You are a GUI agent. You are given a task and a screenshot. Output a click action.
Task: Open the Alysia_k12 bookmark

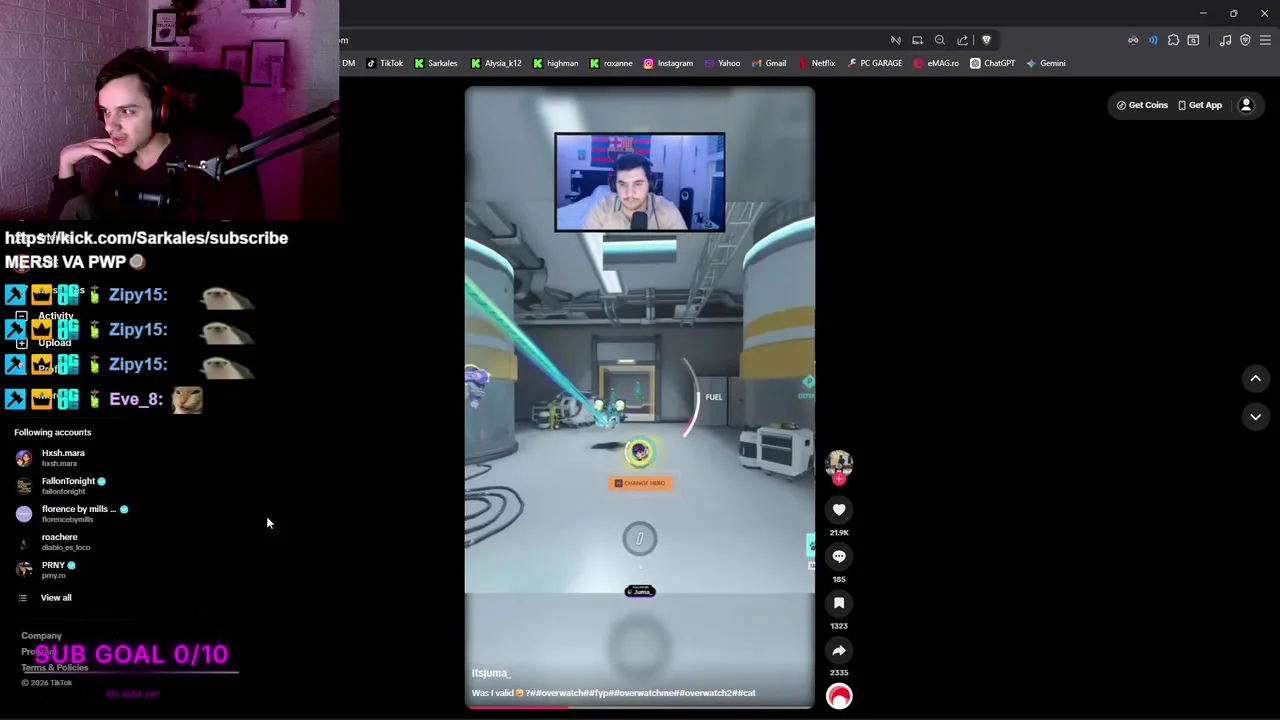496,63
